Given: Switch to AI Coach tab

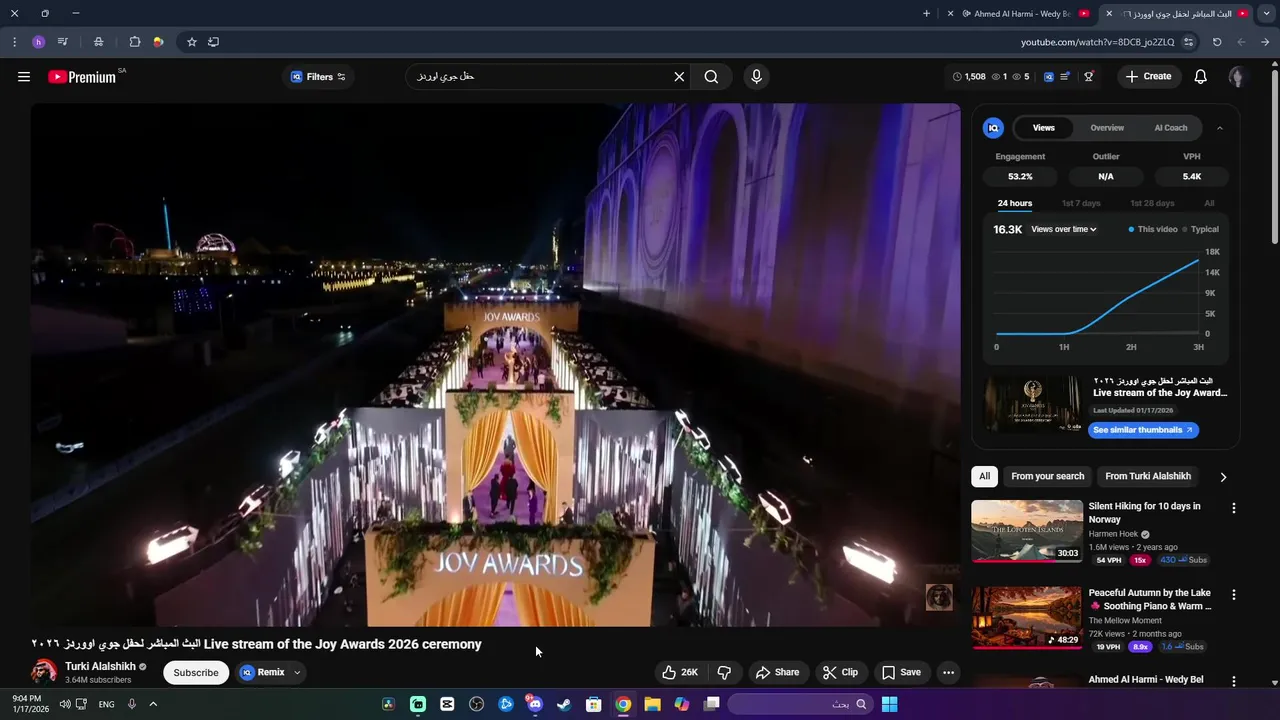Looking at the screenshot, I should 1171,128.
